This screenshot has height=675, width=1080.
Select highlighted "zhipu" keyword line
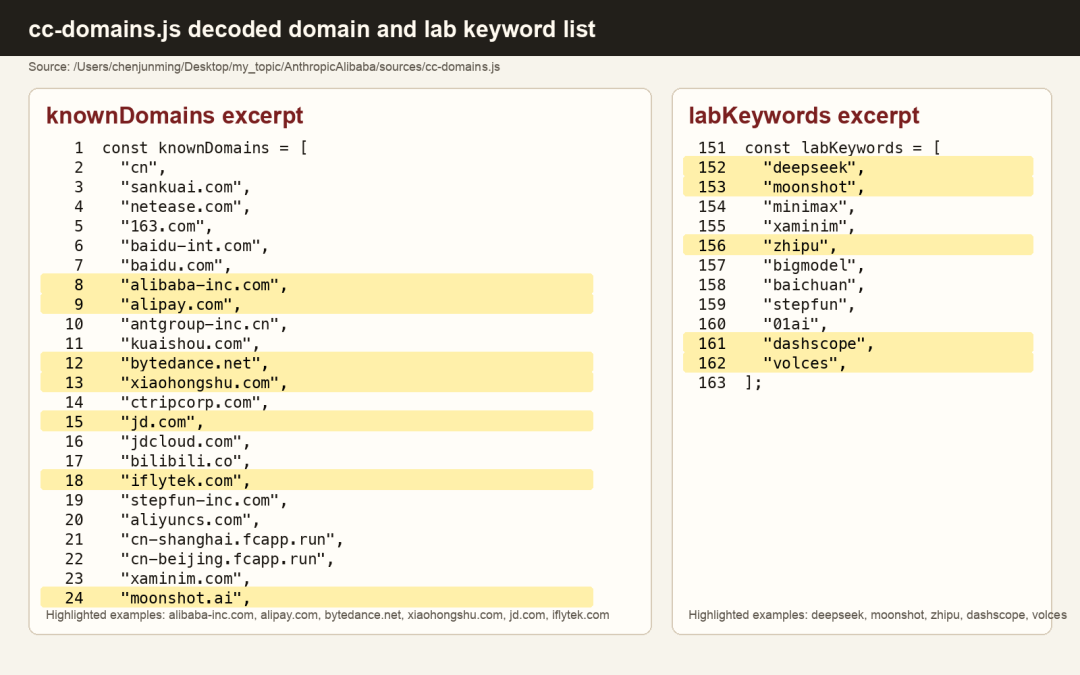(x=858, y=246)
